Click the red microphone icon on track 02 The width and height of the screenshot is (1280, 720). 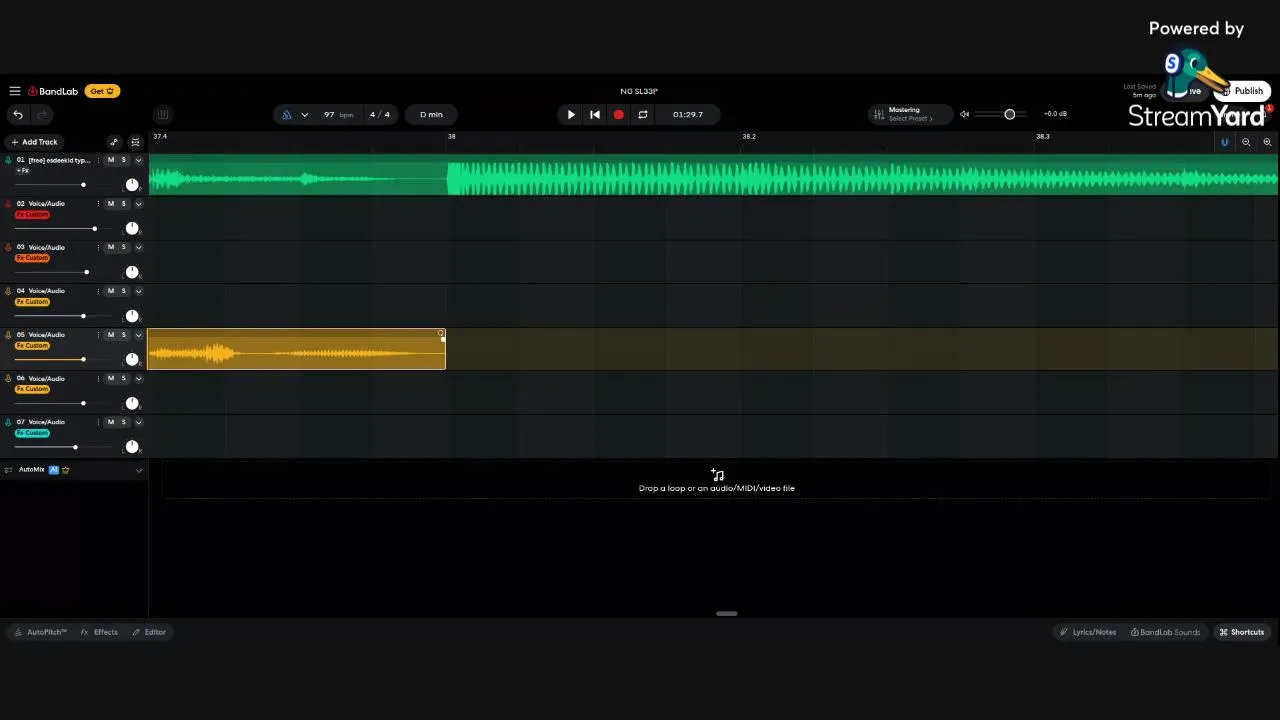coord(9,204)
